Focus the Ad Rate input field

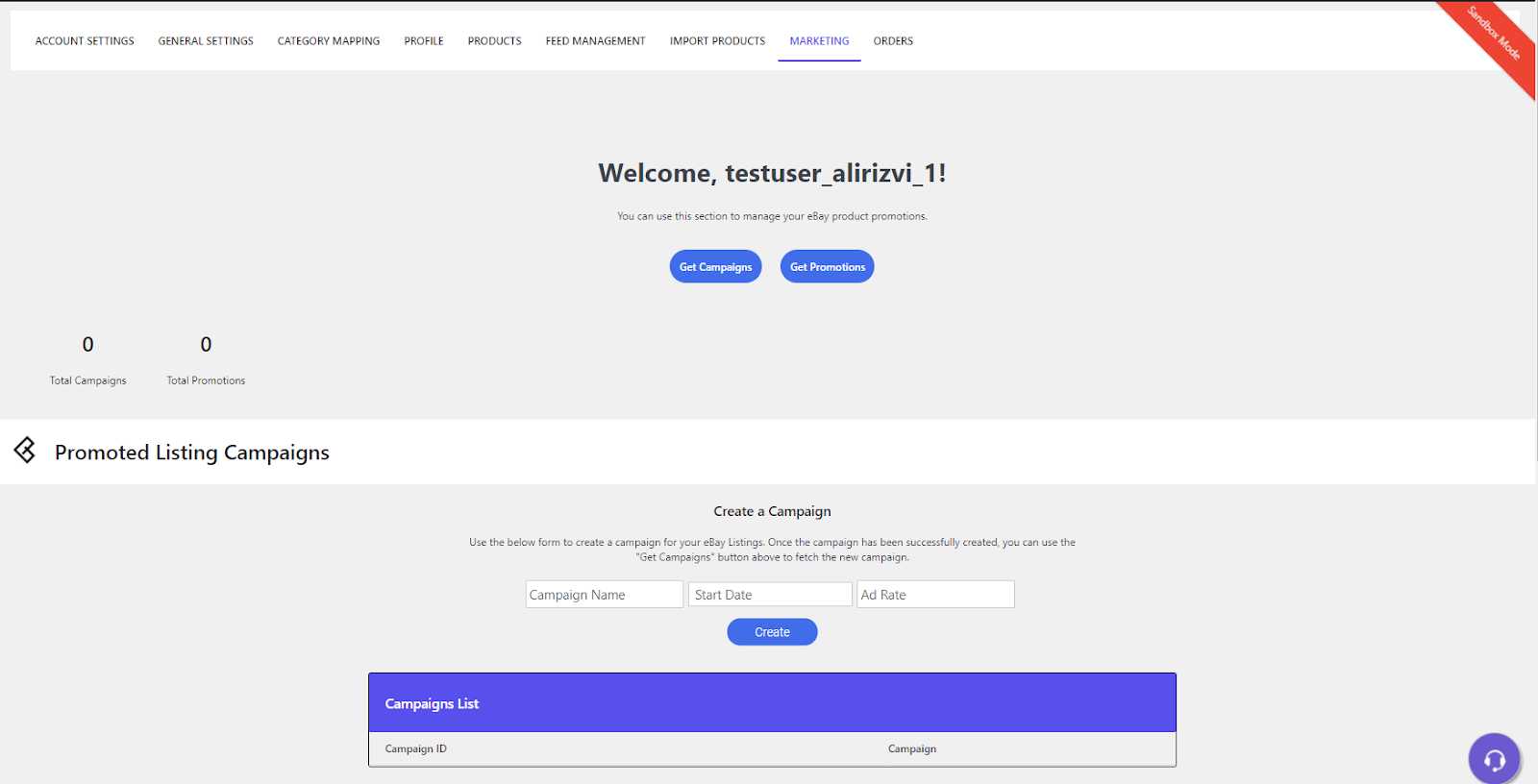[935, 595]
